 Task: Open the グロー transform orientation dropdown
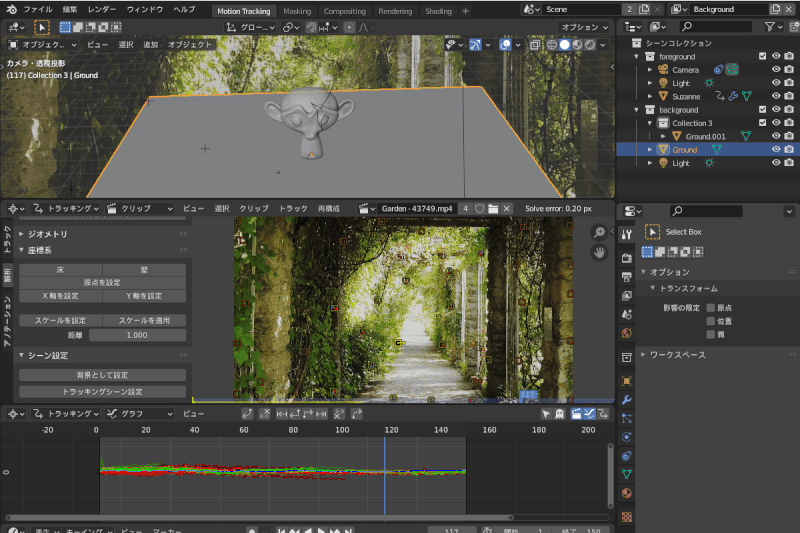pos(251,28)
